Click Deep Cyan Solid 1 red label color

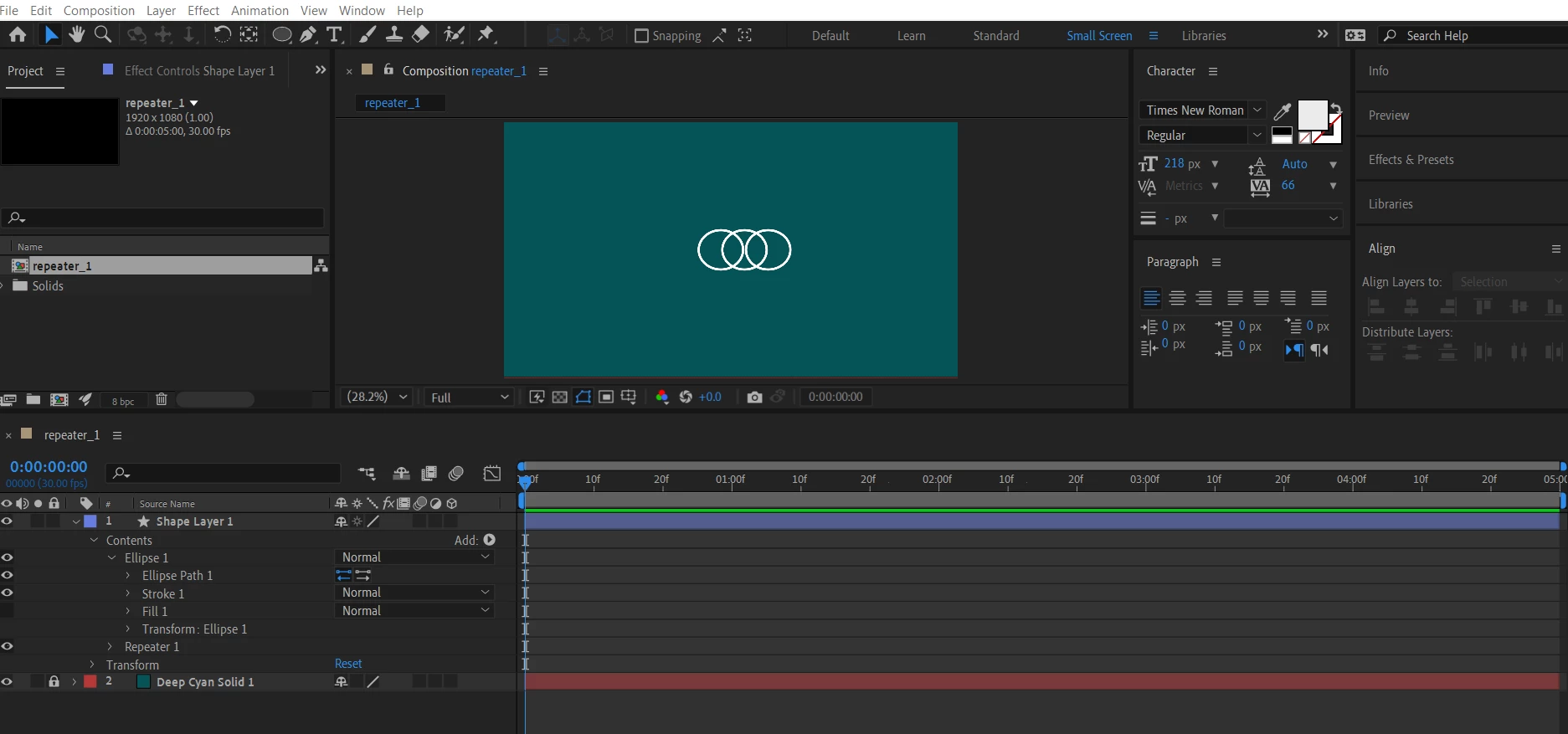coord(90,682)
